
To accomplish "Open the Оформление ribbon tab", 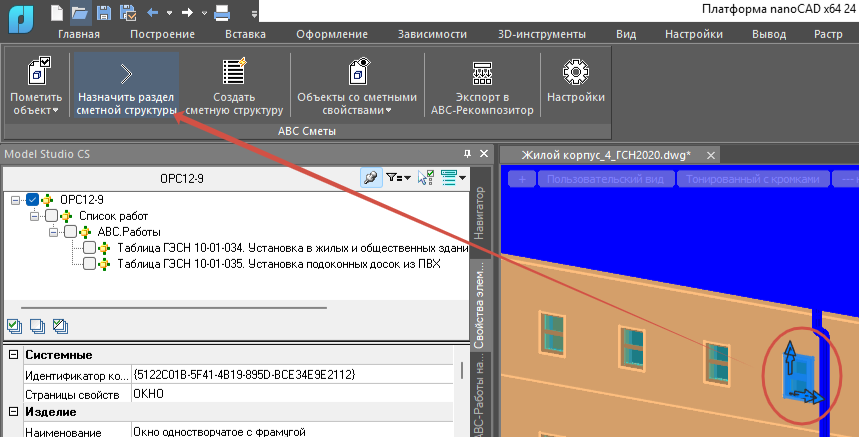I will pos(332,34).
